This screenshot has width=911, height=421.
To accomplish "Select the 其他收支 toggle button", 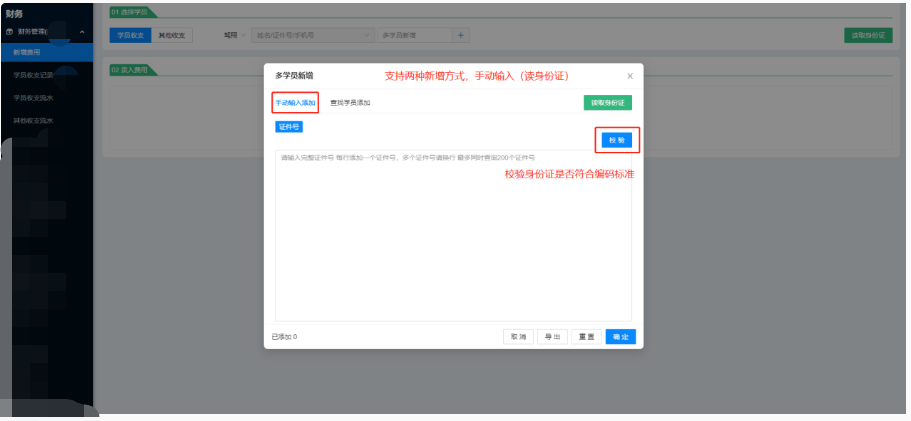I will [172, 35].
